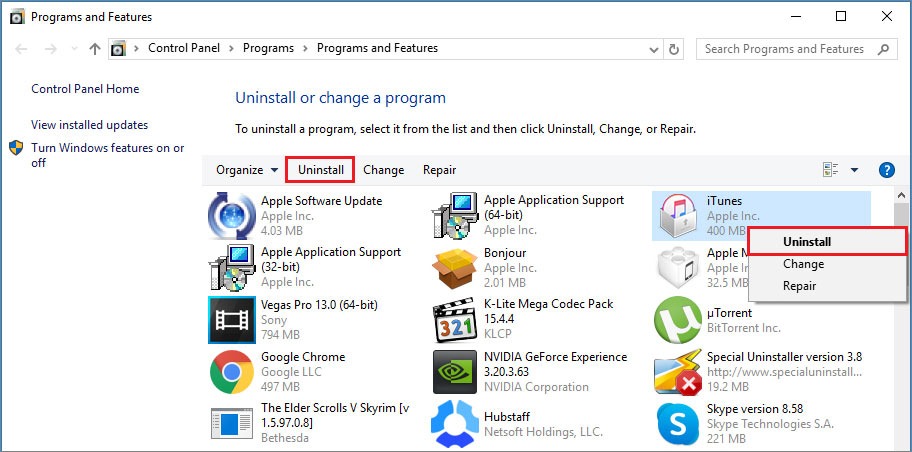Click the search magnifier icon

tap(884, 49)
